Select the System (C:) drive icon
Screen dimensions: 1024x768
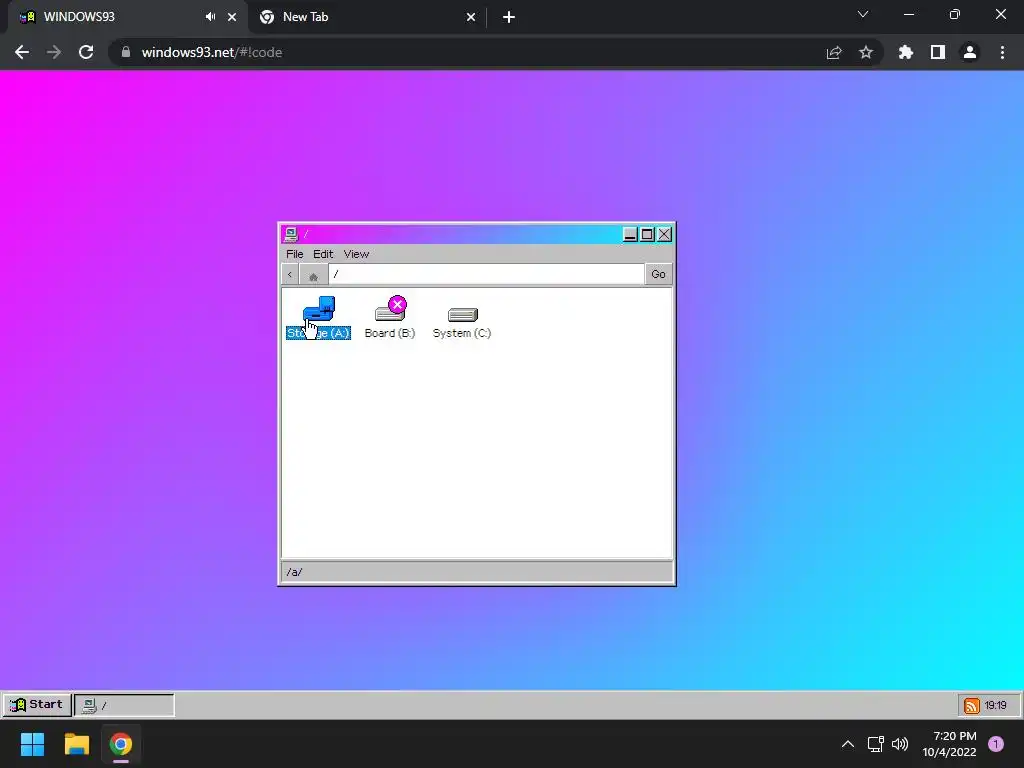point(462,321)
